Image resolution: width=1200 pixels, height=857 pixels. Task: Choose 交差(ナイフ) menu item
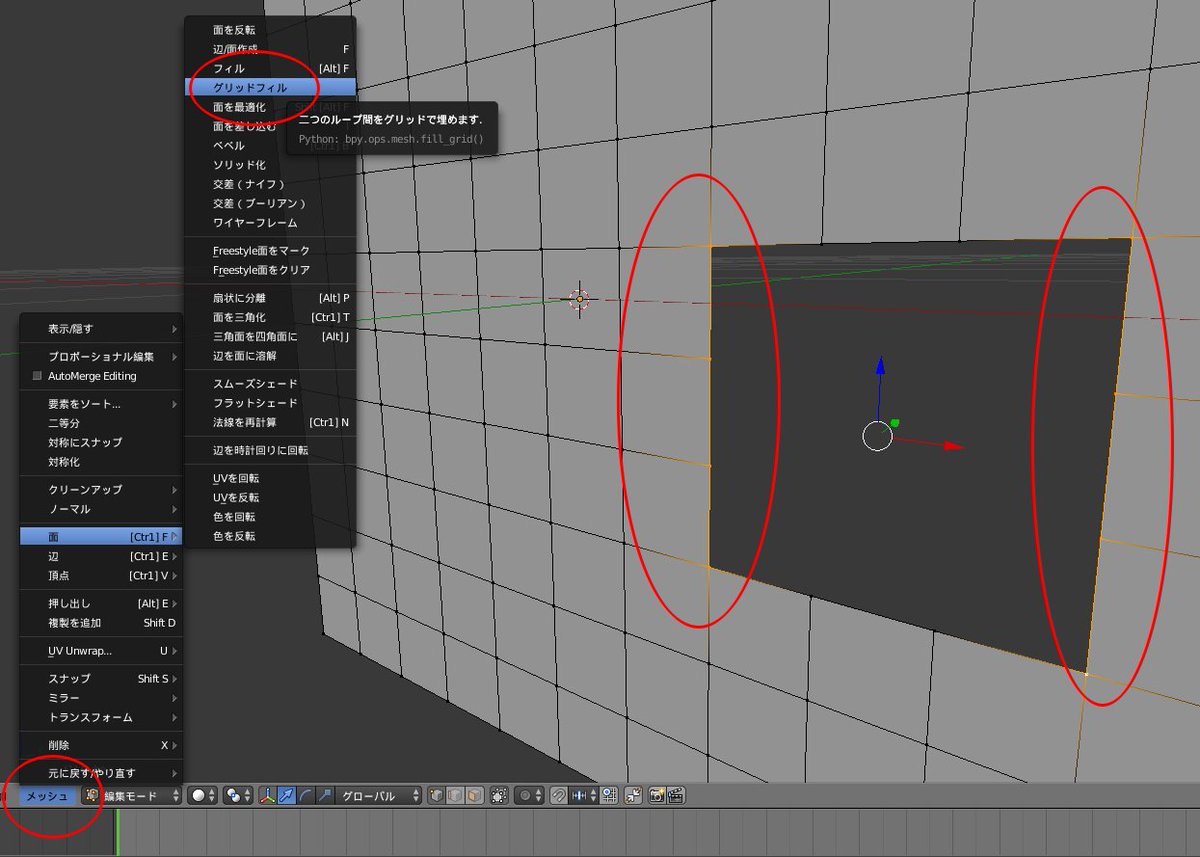point(270,184)
